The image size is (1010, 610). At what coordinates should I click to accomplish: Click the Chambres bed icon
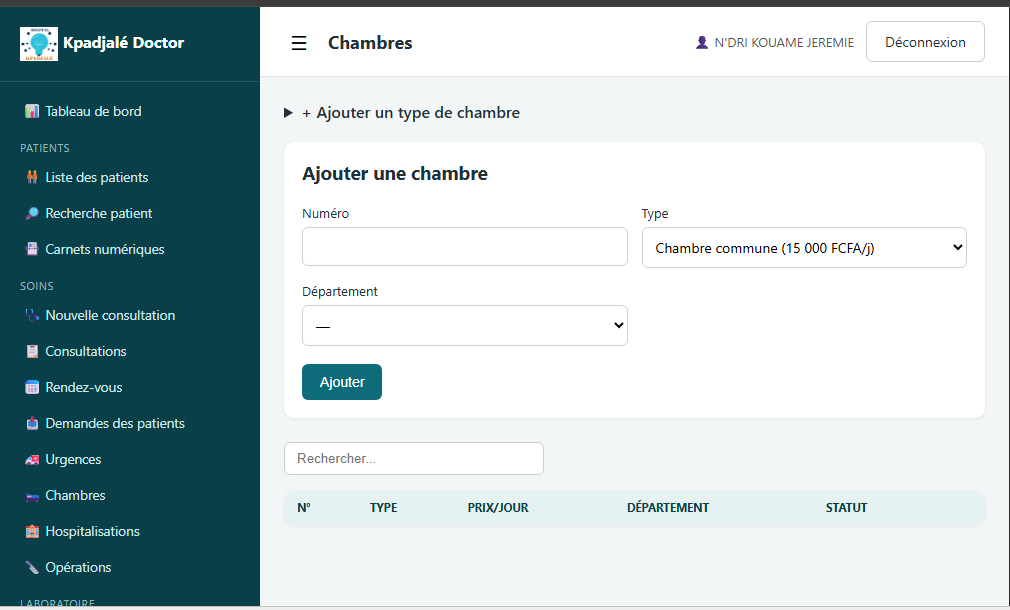click(32, 495)
